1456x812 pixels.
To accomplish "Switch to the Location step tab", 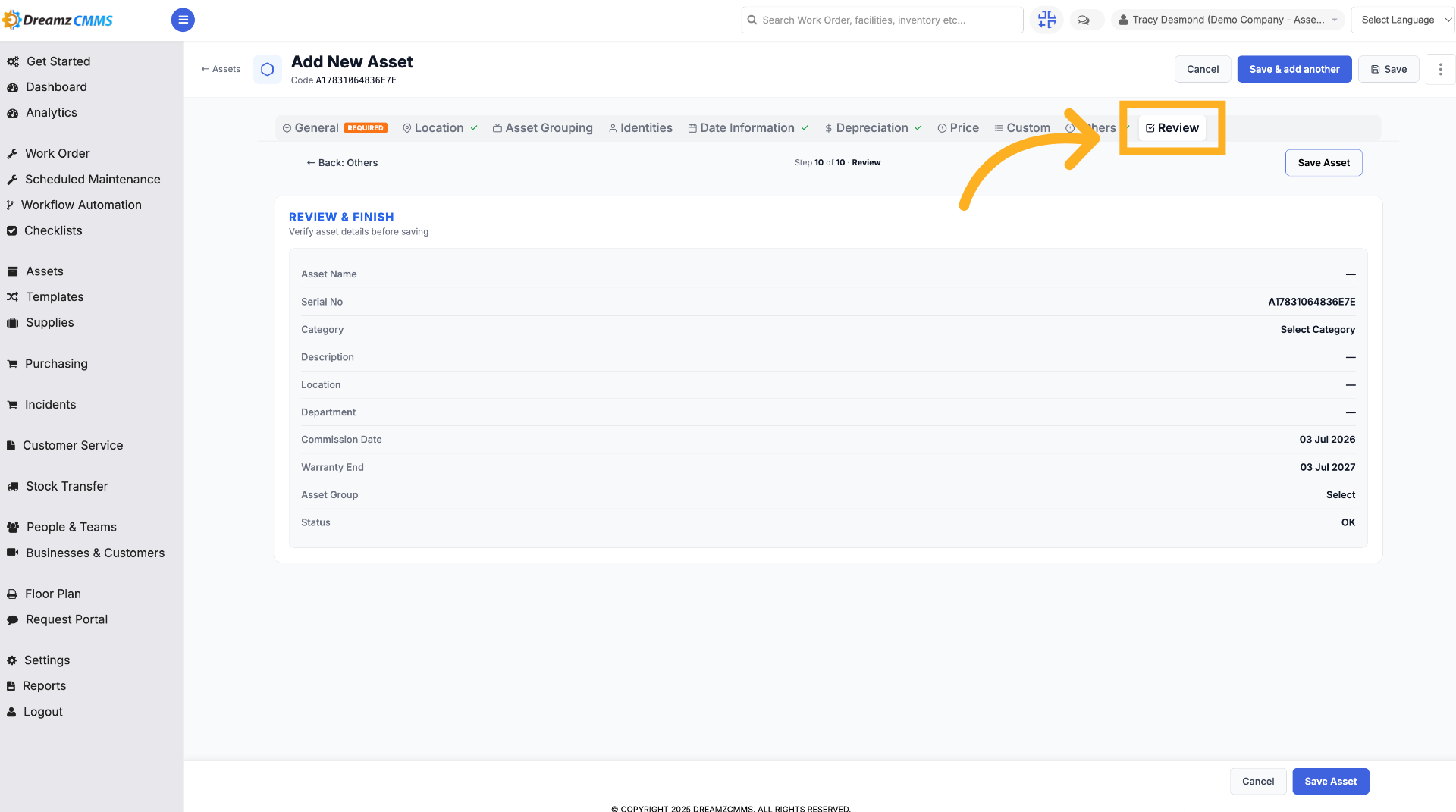I will point(440,128).
